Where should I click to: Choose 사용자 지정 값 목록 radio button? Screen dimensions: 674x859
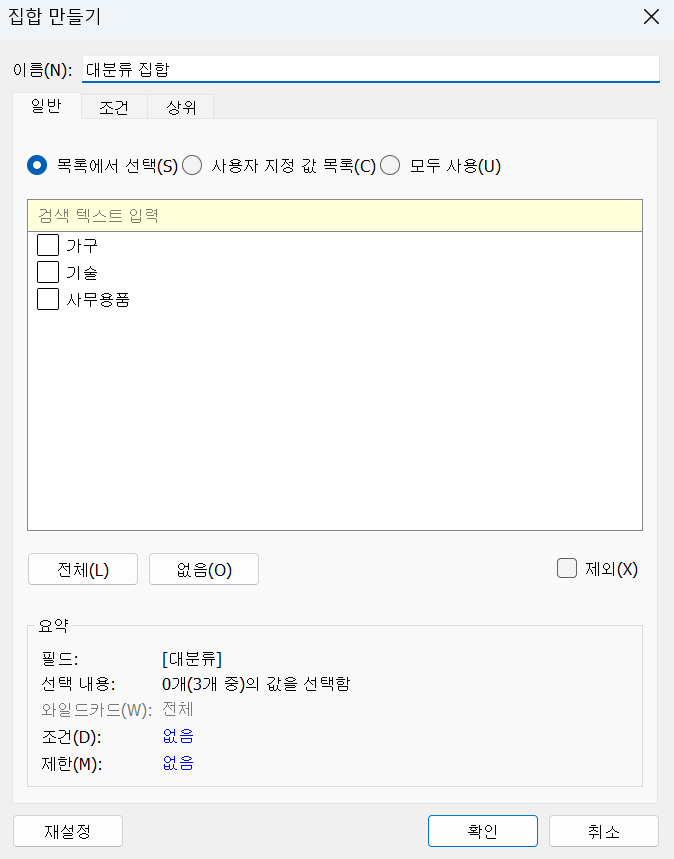click(x=192, y=166)
